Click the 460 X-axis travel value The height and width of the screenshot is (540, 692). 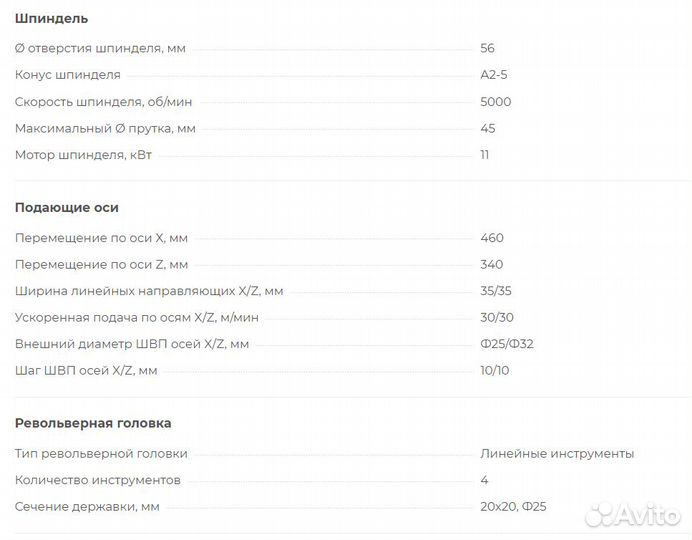click(x=492, y=238)
